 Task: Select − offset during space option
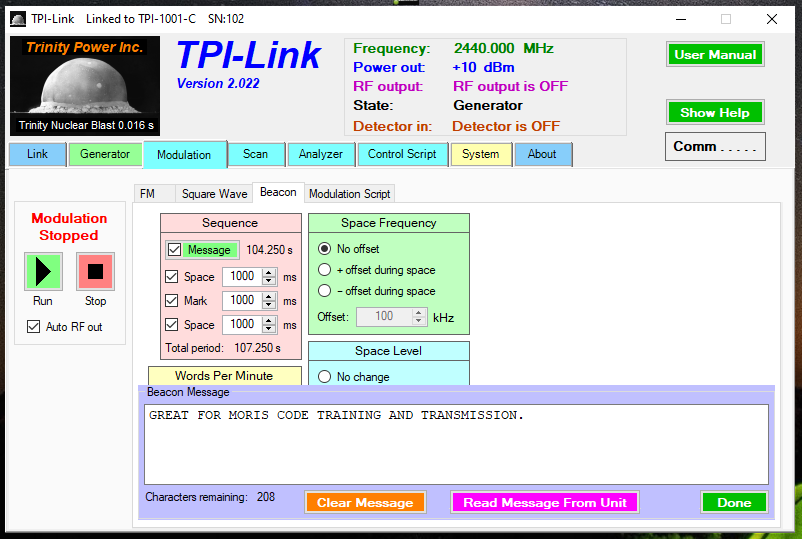coord(324,291)
